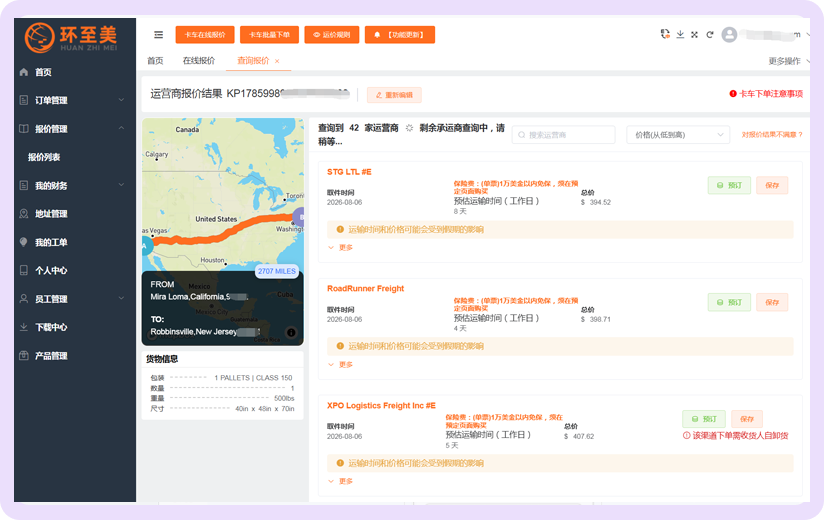Click the 搜索运营商 search field
The width and height of the screenshot is (824, 520).
tap(563, 135)
